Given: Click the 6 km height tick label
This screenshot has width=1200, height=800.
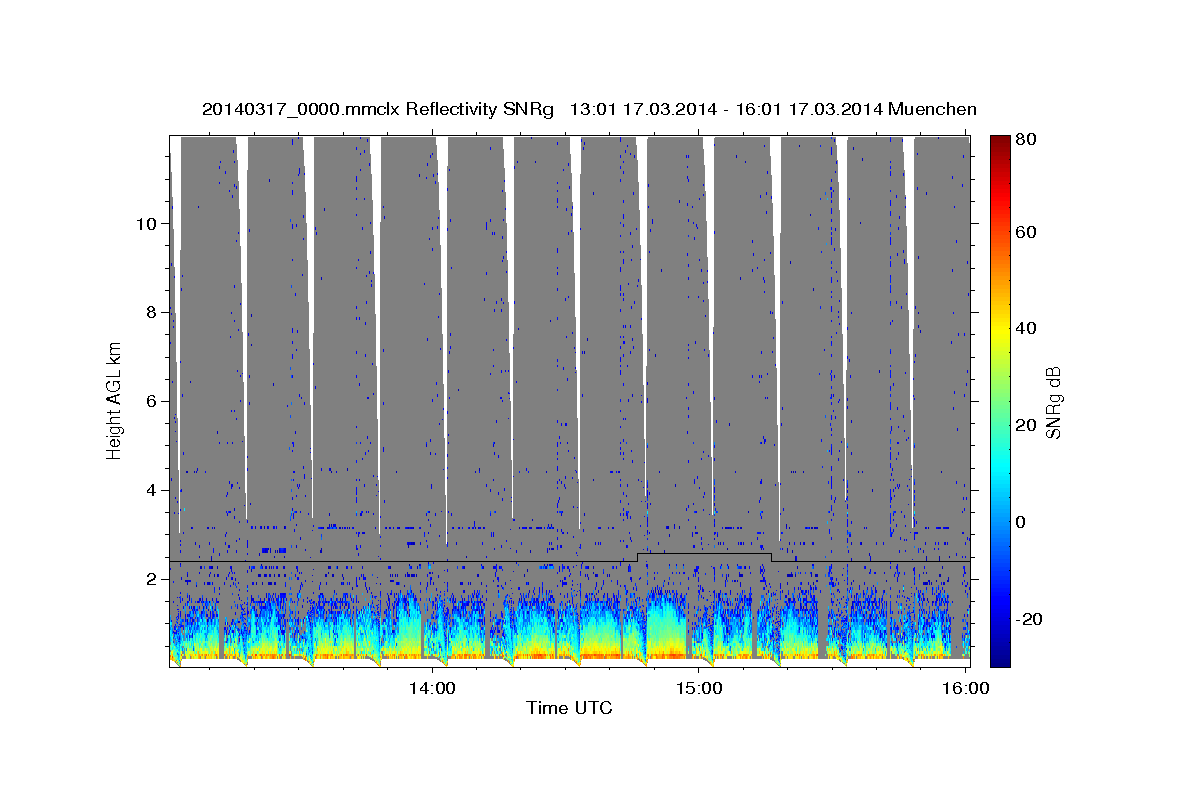Looking at the screenshot, I should pos(148,401).
